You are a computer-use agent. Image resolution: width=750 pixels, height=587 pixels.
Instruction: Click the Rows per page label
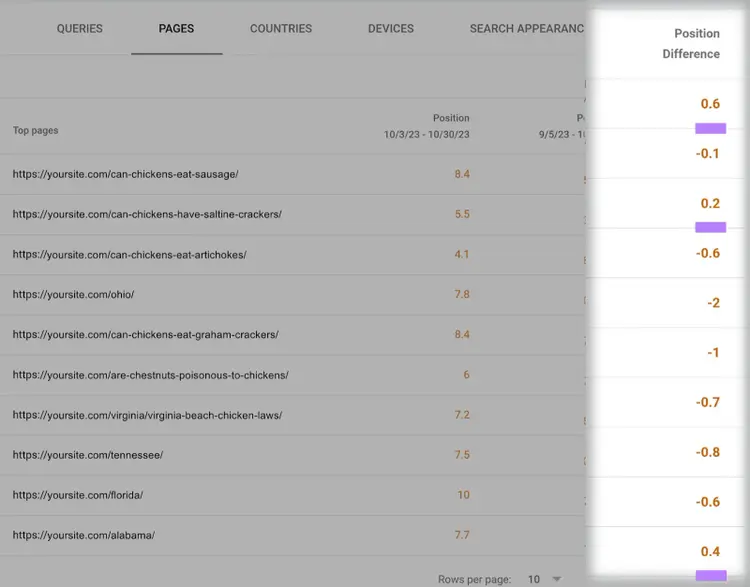474,579
